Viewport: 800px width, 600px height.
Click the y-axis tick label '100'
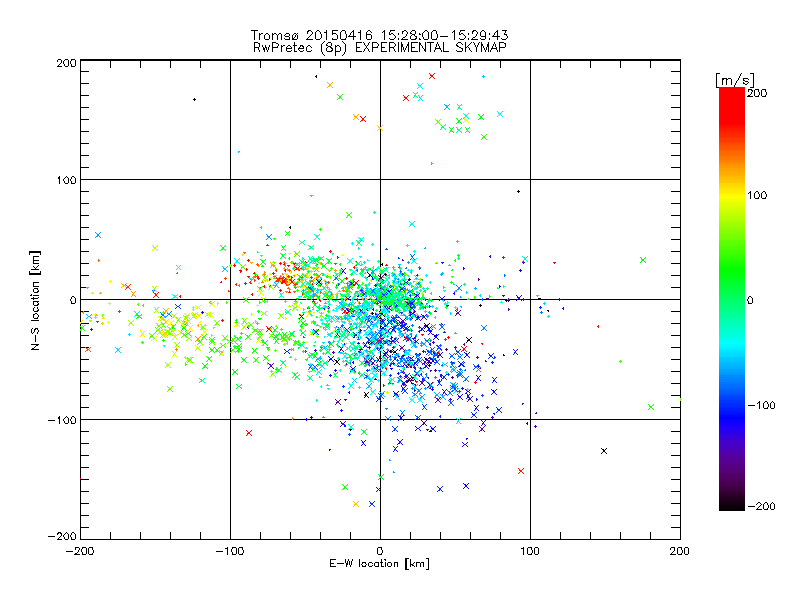point(66,181)
